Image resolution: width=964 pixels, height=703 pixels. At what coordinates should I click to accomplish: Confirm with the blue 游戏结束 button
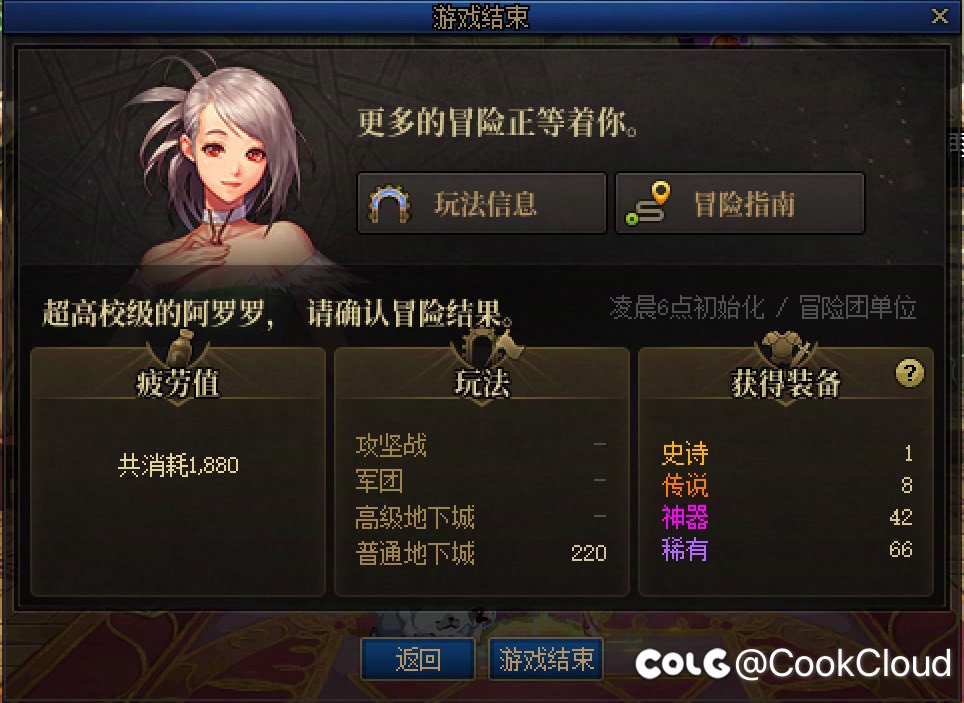click(546, 659)
